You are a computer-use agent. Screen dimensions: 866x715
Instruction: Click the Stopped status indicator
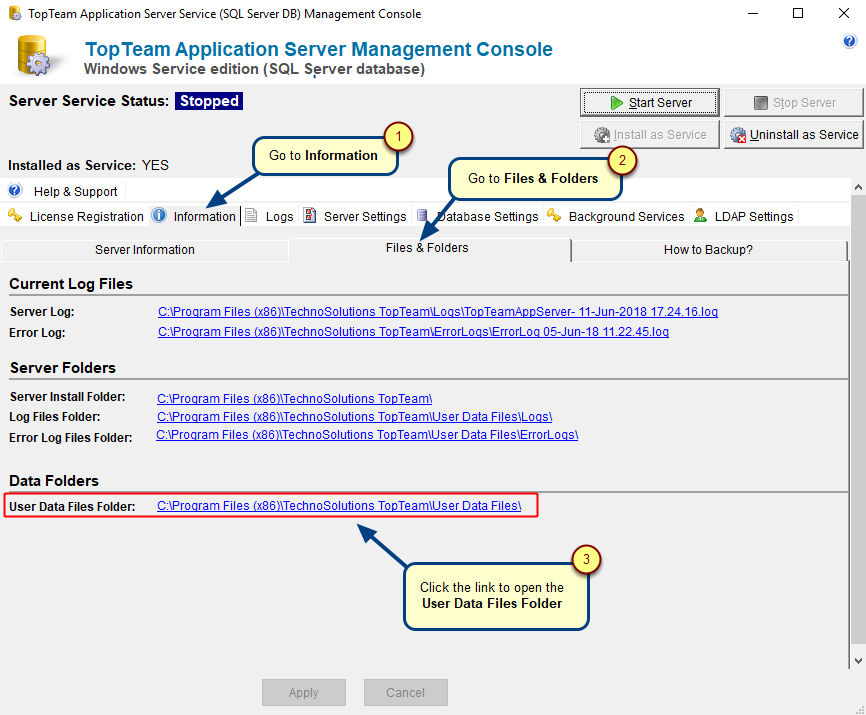tap(209, 101)
